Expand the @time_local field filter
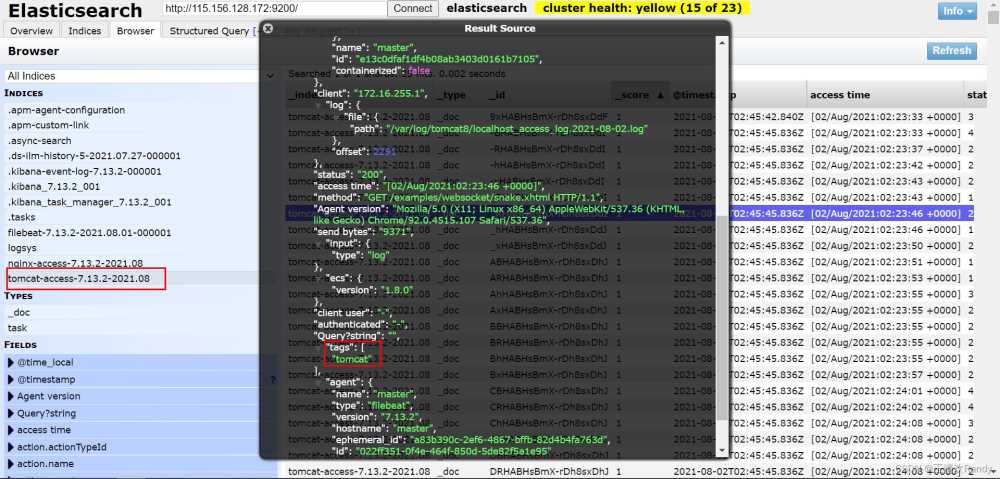The height and width of the screenshot is (479, 1000). pos(11,362)
